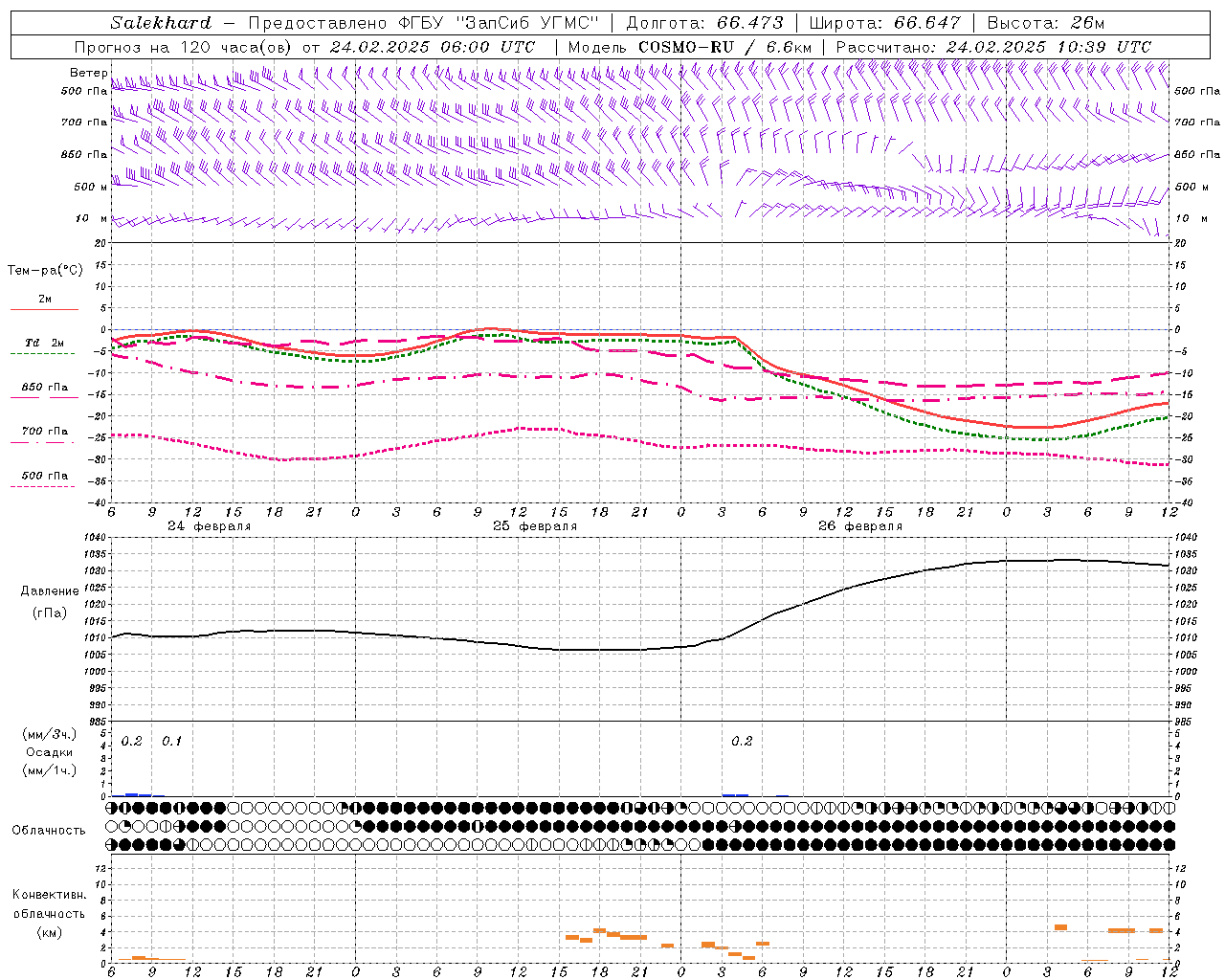Click the Модель COSMO-RU / 6.6км label

point(689,47)
